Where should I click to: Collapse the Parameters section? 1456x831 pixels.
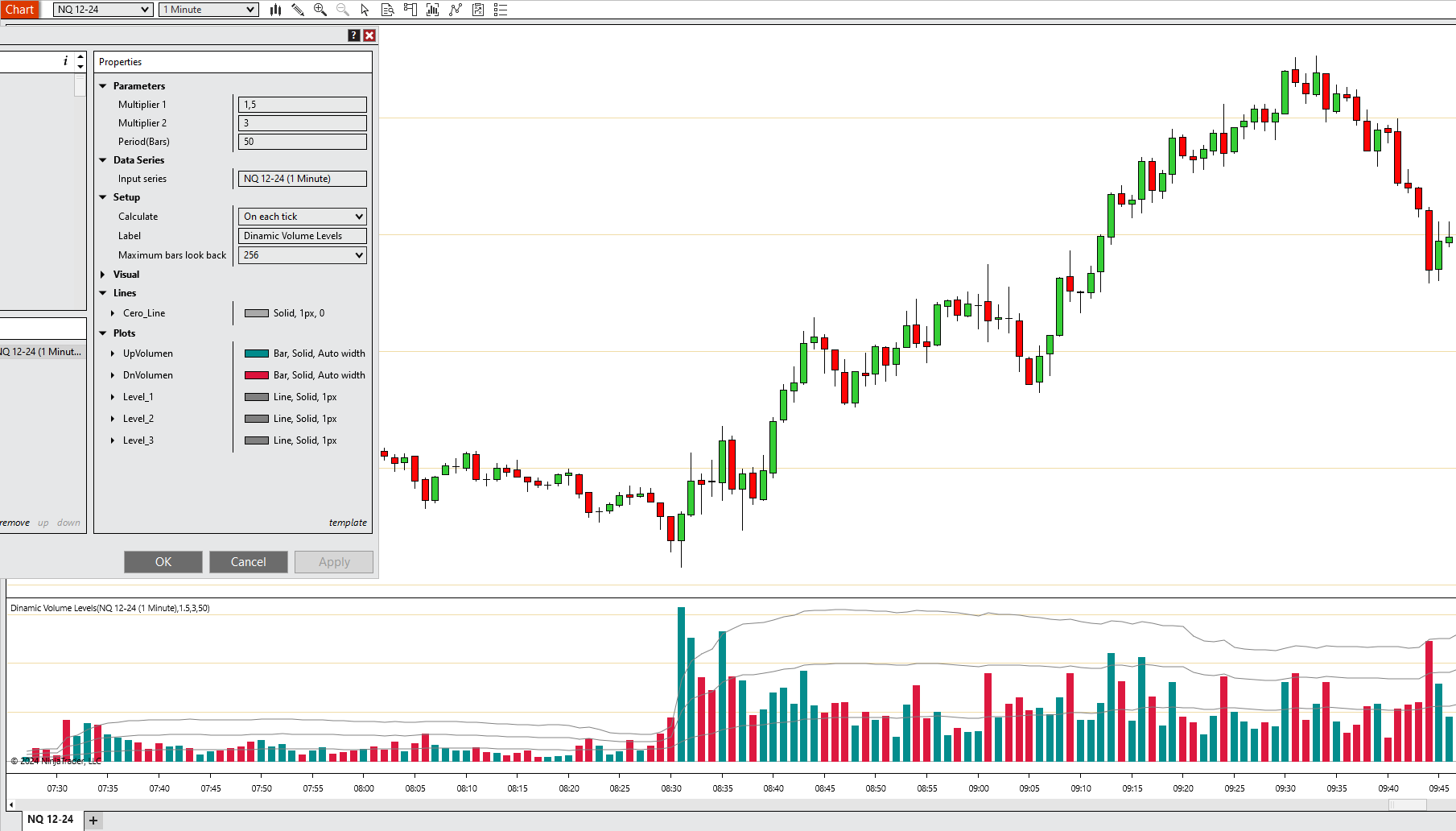(x=103, y=85)
